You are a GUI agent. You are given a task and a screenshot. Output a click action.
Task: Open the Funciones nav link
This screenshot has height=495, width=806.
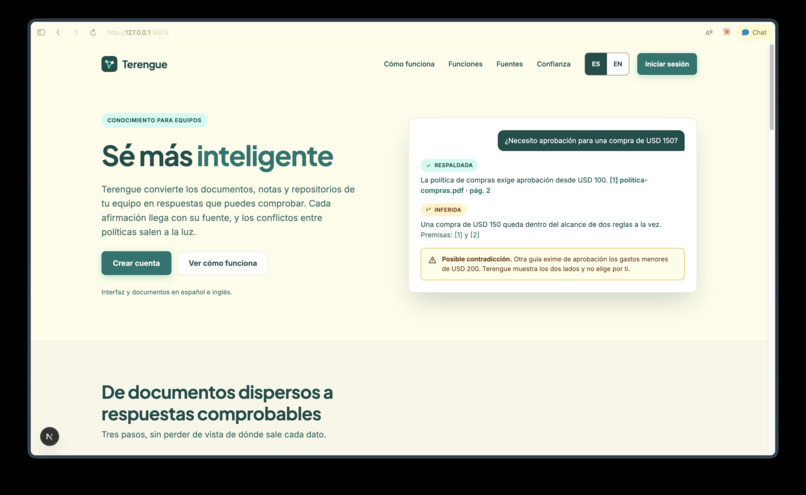(x=465, y=64)
